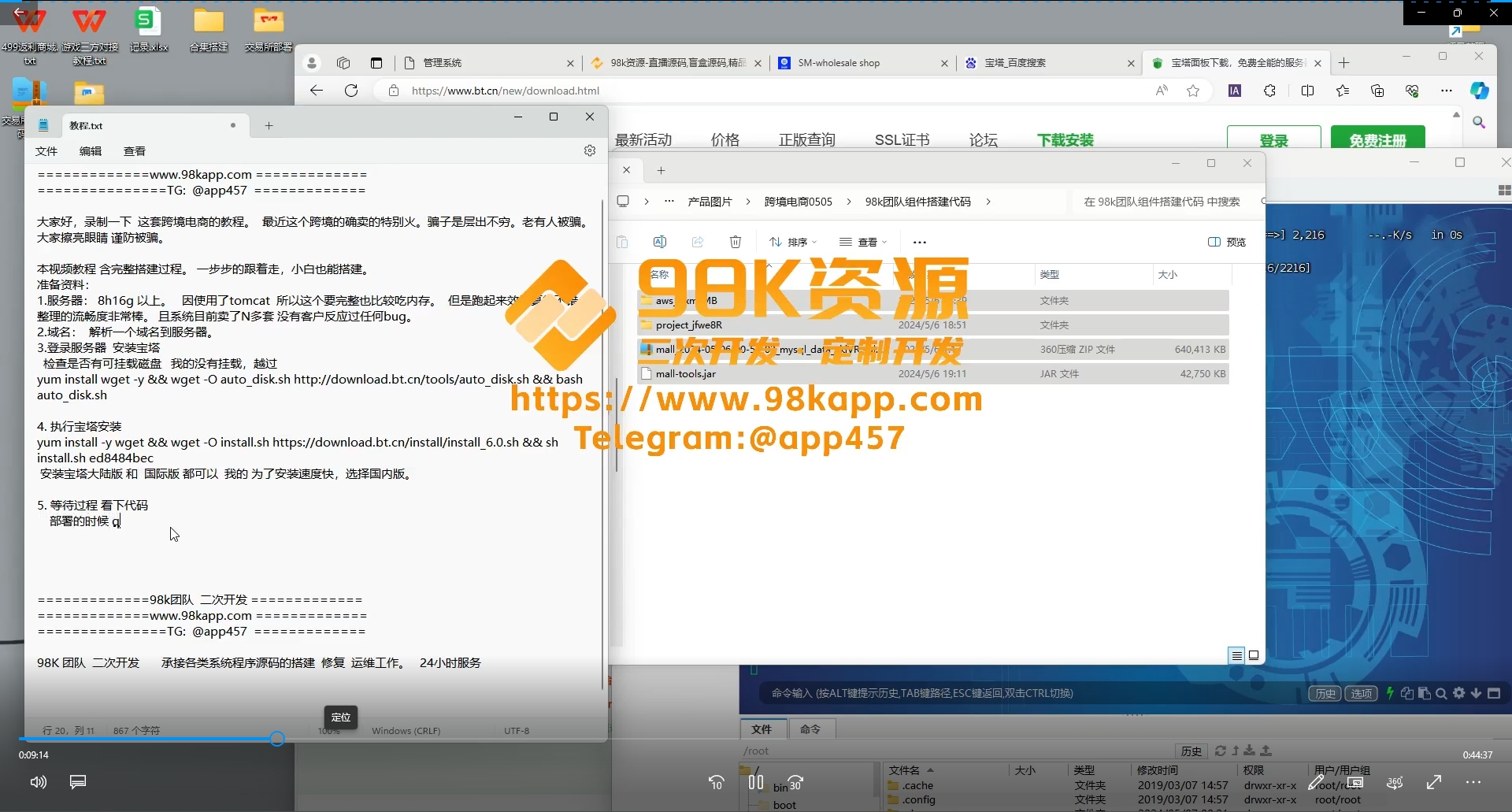Sort the remote files by 文件名 column
This screenshot has width=1512, height=812.
point(904,770)
